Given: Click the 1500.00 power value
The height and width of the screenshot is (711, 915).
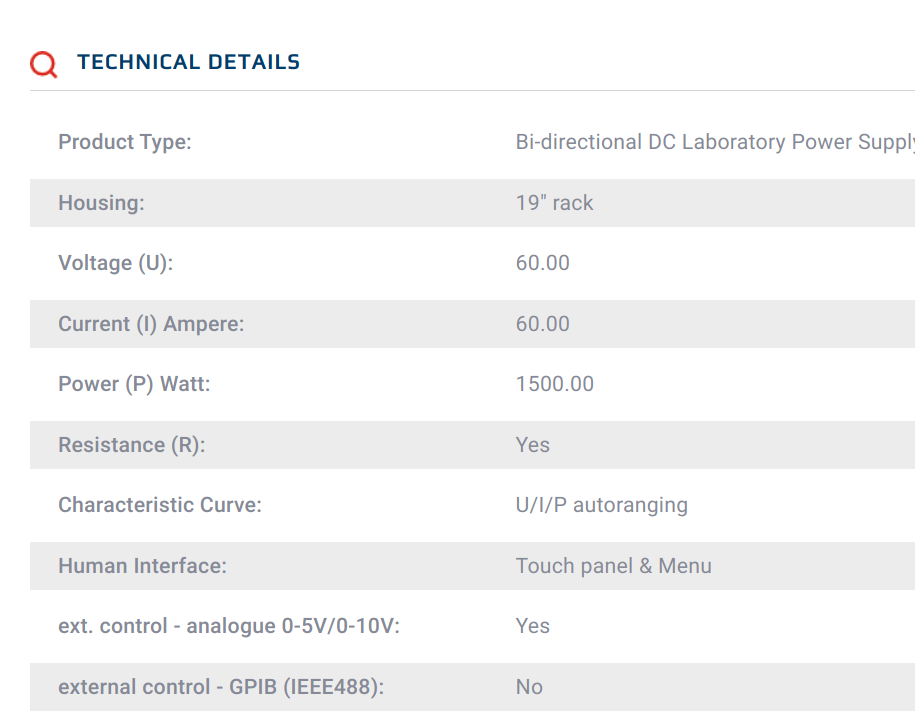Looking at the screenshot, I should coord(555,384).
